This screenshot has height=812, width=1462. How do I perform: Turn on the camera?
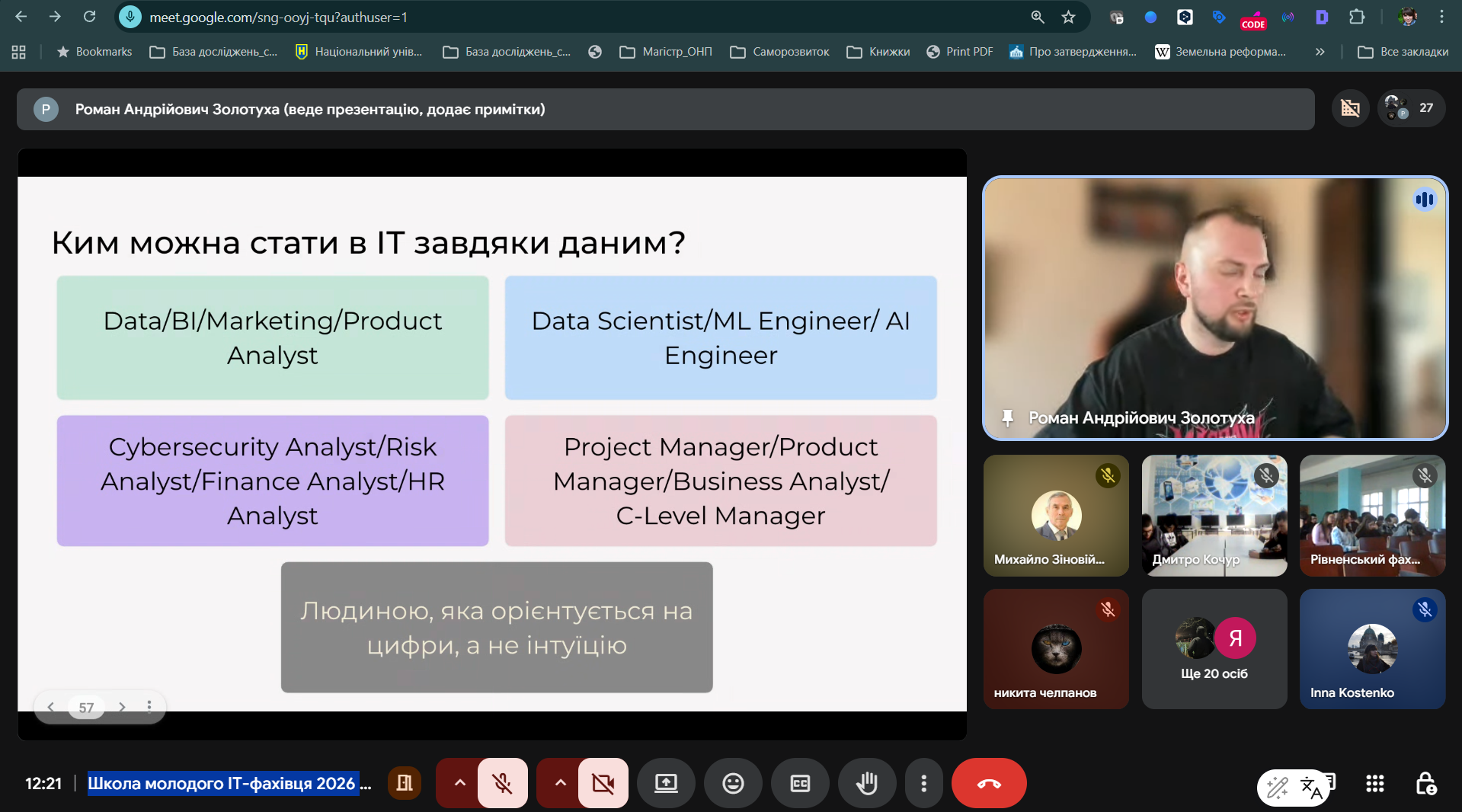603,783
